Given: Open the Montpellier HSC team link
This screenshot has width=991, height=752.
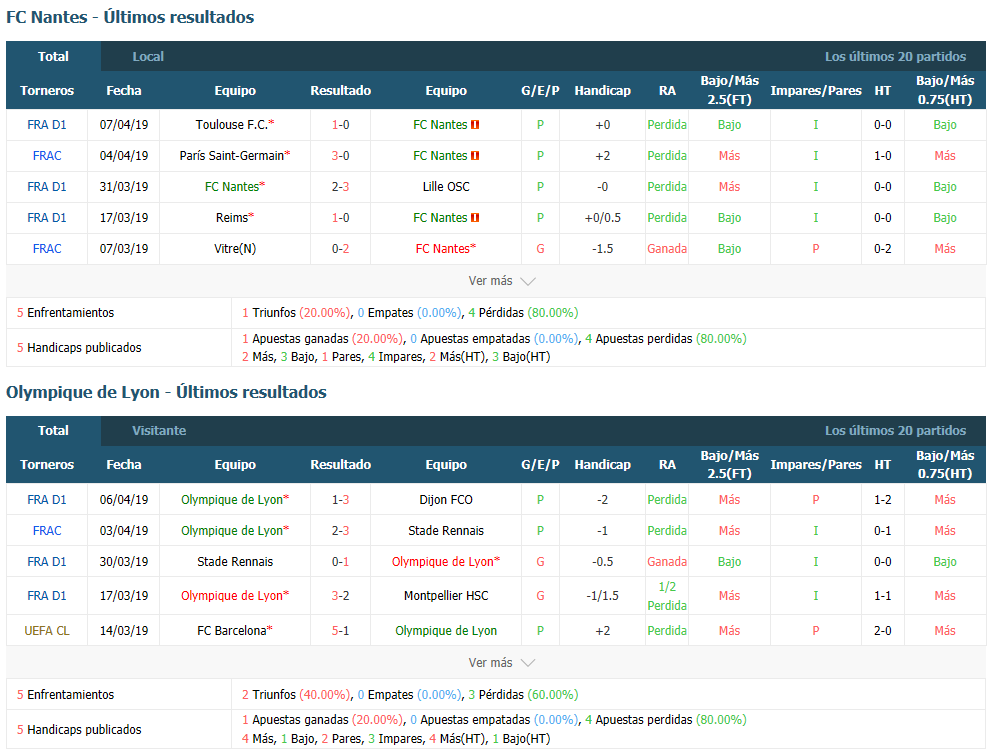Looking at the screenshot, I should click(446, 596).
